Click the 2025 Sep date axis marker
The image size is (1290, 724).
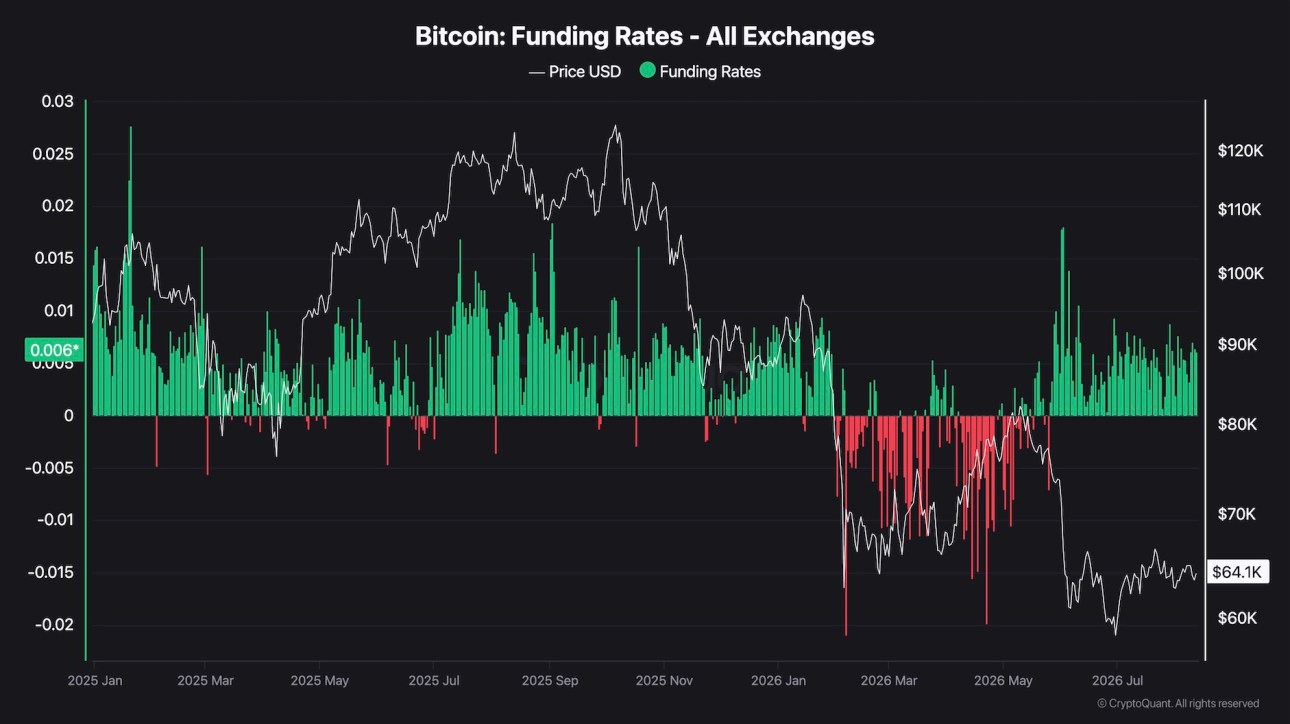(x=550, y=680)
